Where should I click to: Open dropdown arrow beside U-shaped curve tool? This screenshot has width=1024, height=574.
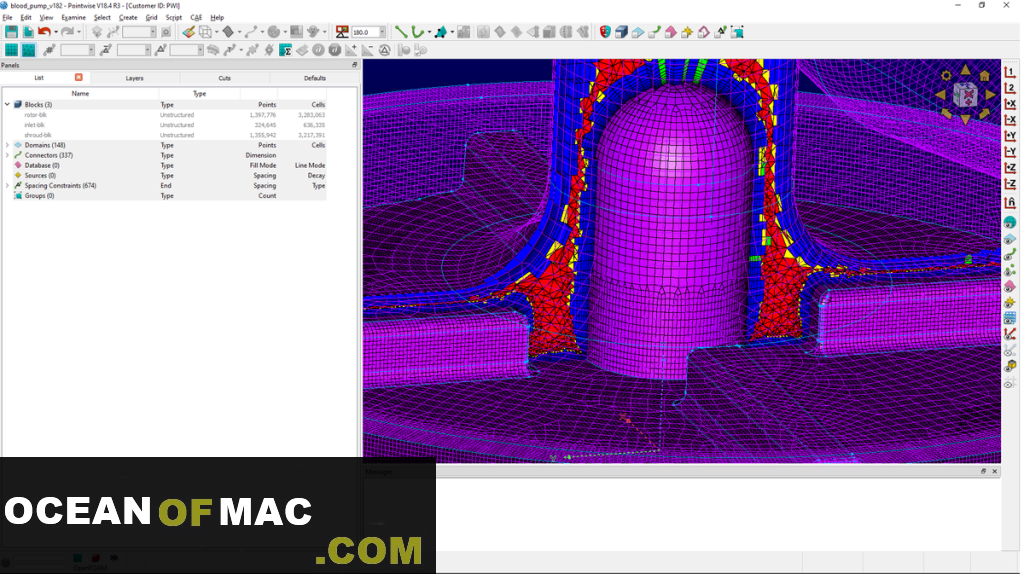pyautogui.click(x=429, y=32)
